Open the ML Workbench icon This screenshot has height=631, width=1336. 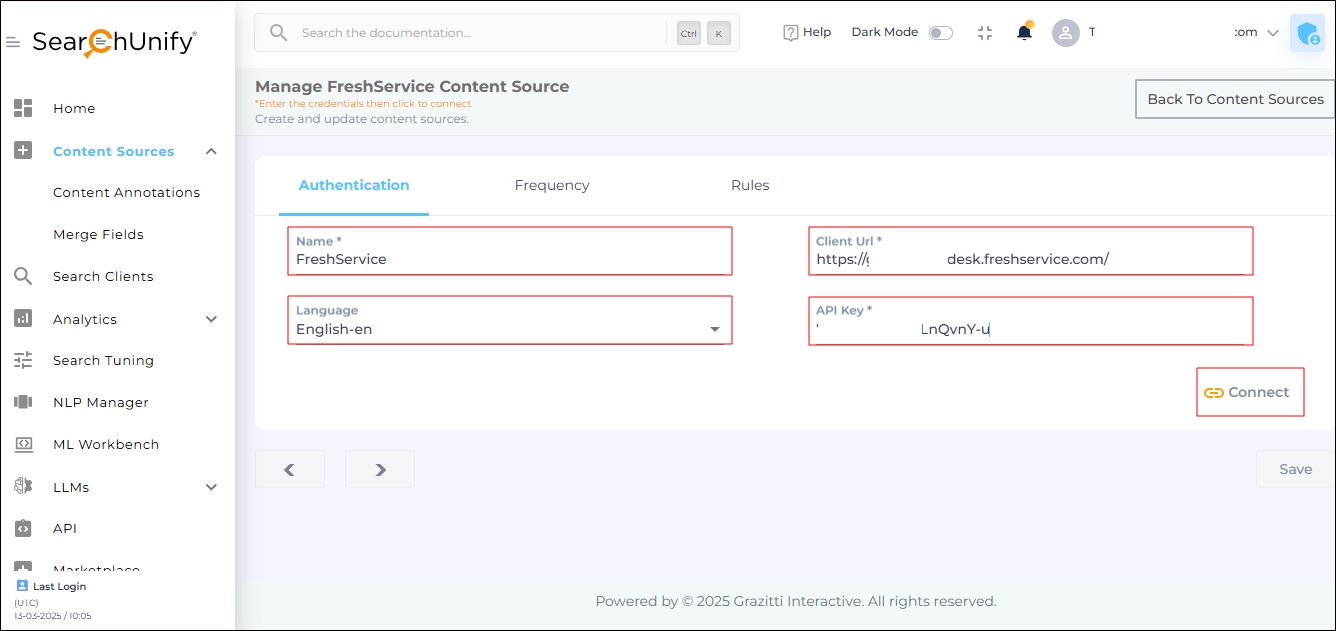click(23, 444)
